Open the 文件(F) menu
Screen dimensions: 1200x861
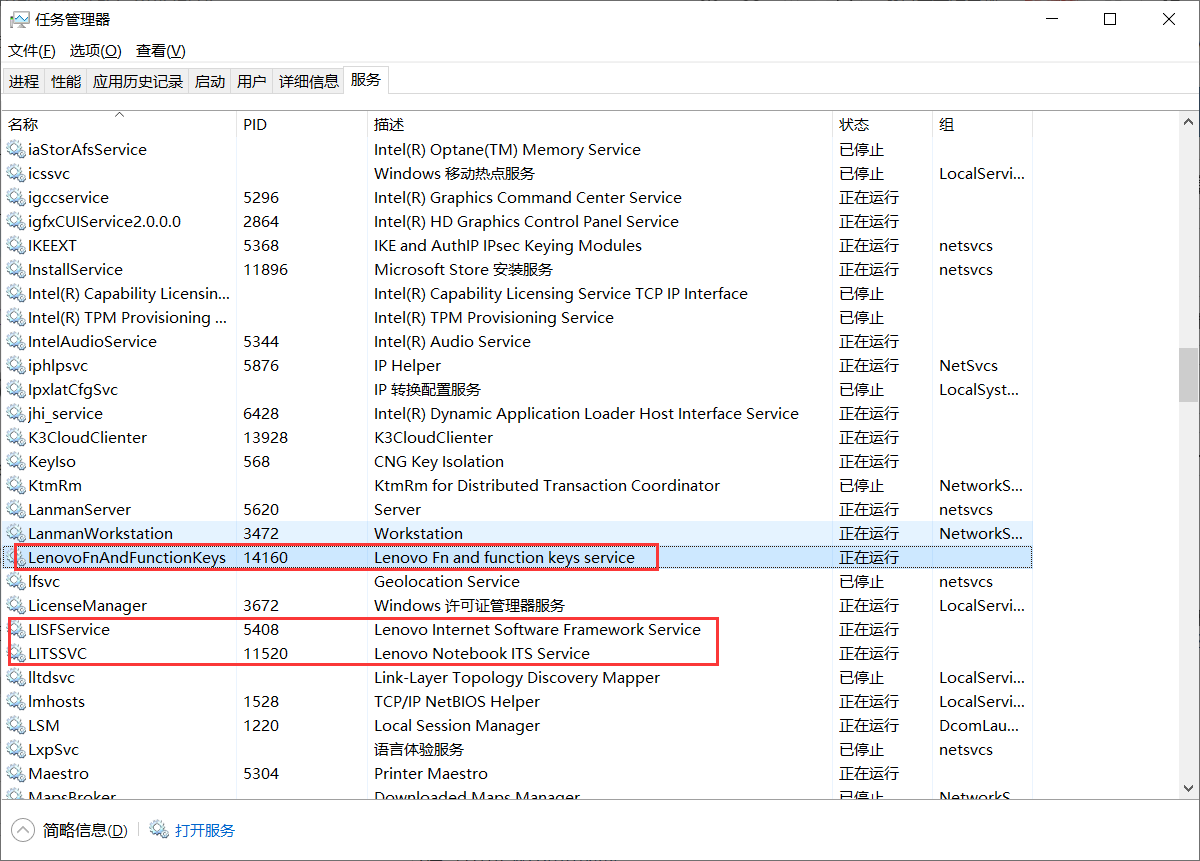pyautogui.click(x=32, y=51)
